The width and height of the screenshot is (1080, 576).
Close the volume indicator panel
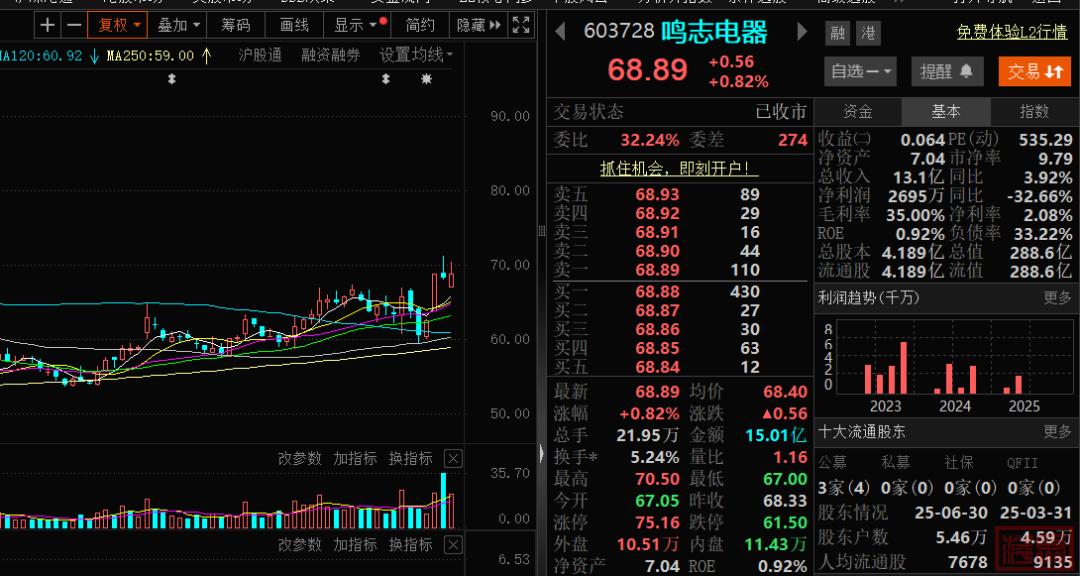453,458
